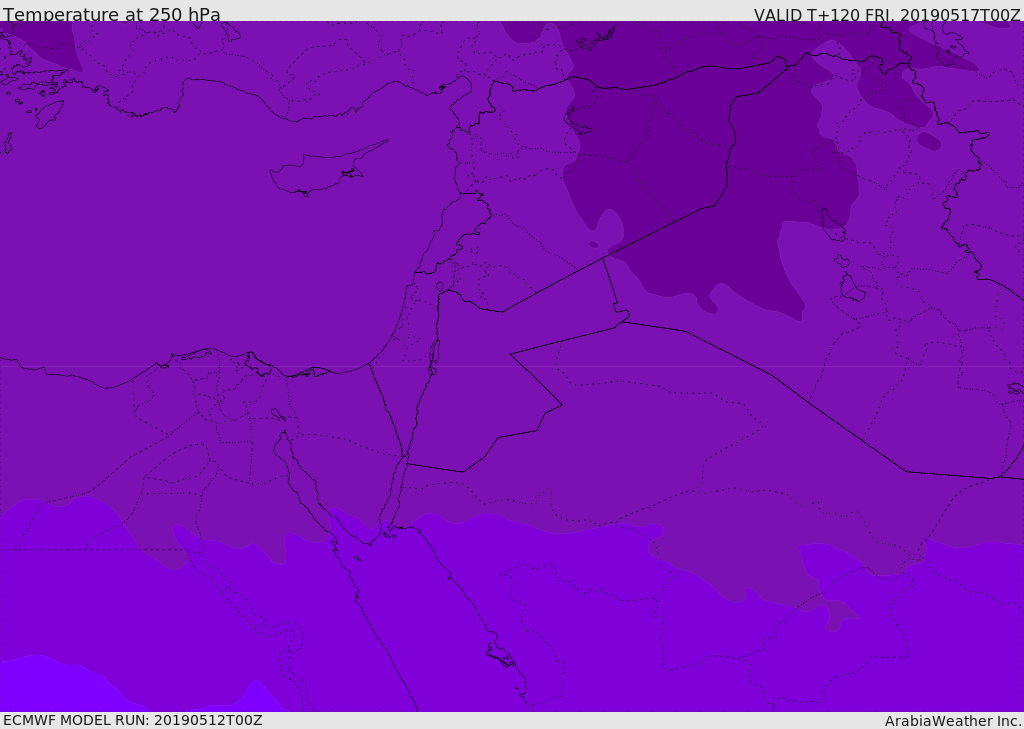
Task: Click the Dead Sea outline on the map
Action: [x=434, y=354]
